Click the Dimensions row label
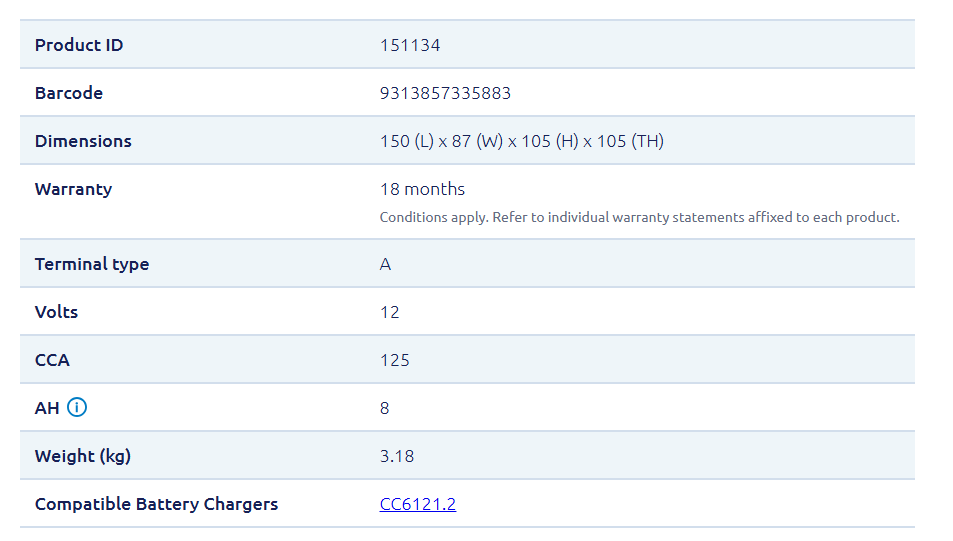The image size is (953, 541). (x=83, y=141)
